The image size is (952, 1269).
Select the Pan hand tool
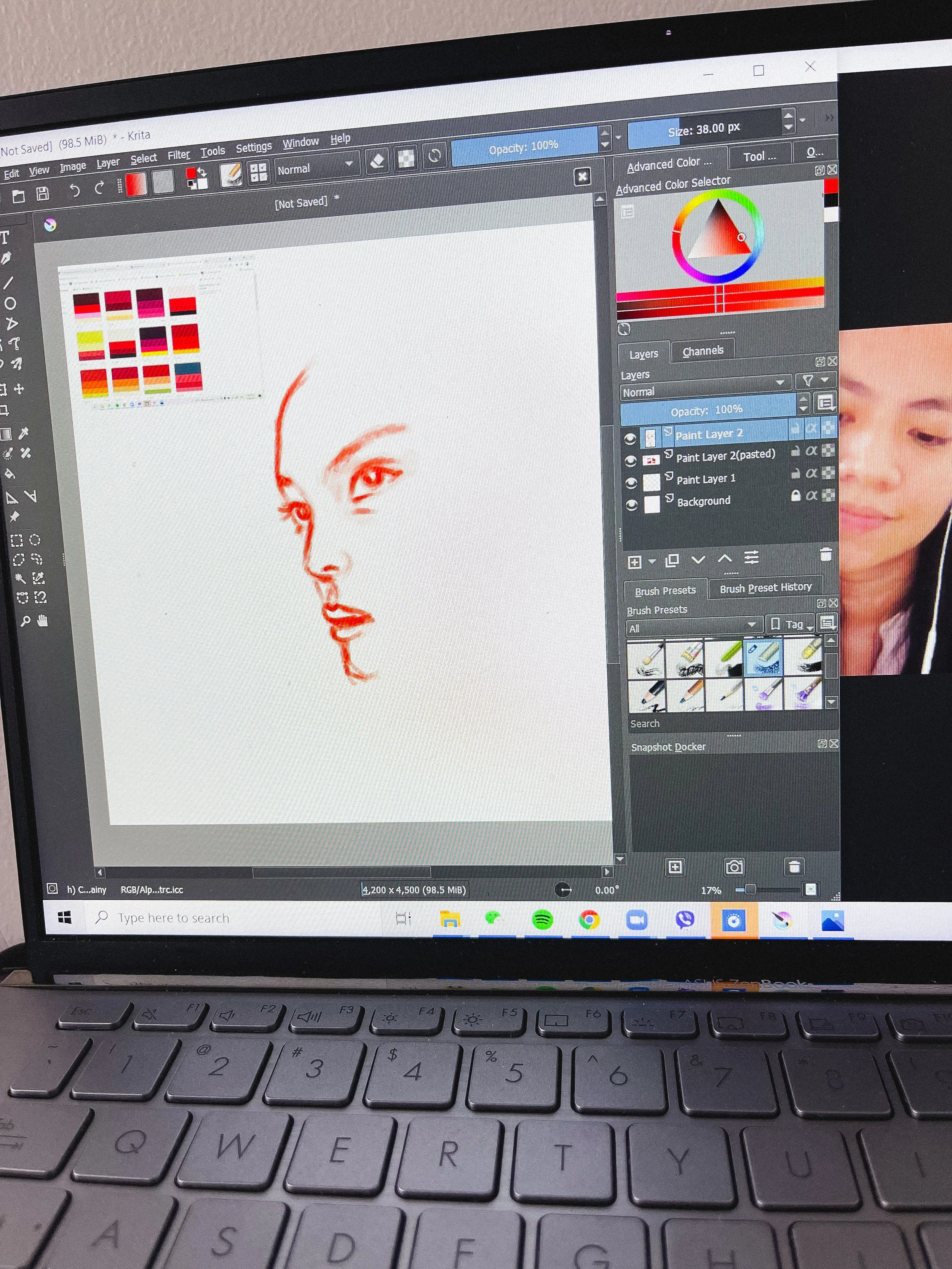click(43, 620)
